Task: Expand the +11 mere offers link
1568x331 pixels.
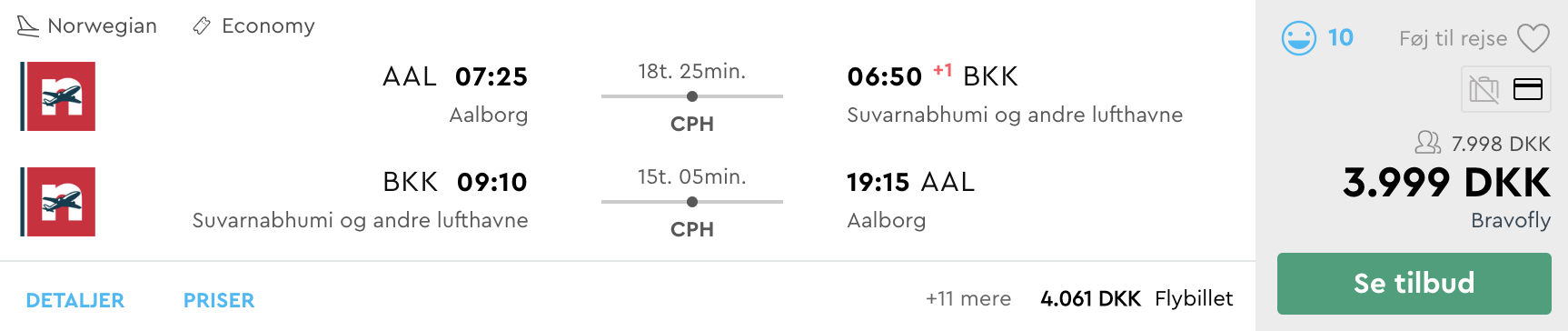Action: click(968, 298)
